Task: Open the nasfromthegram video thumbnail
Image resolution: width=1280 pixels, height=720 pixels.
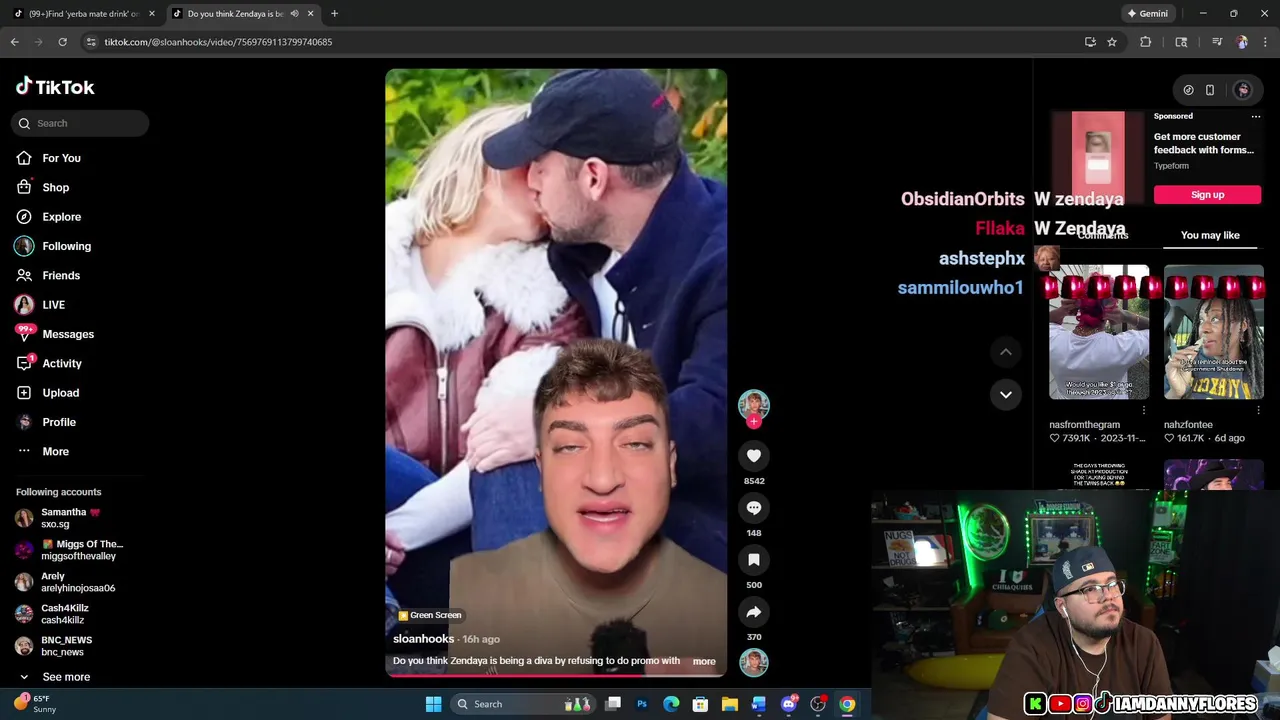Action: [x=1099, y=331]
